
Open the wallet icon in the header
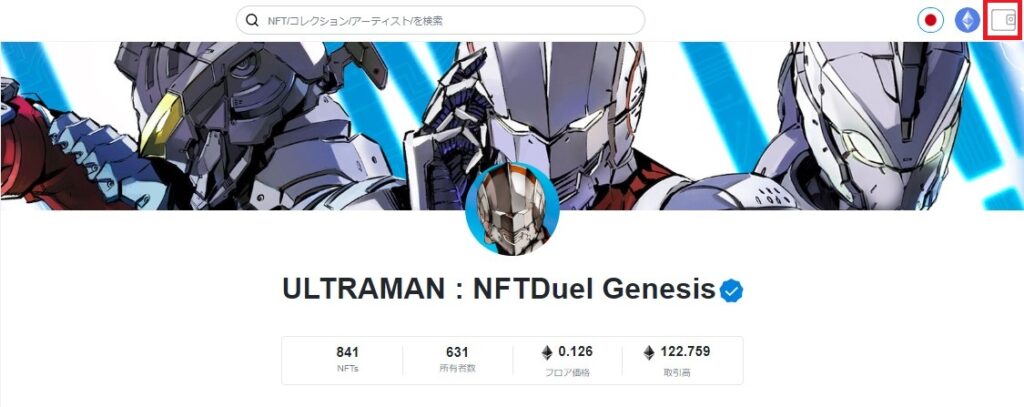(x=1003, y=20)
